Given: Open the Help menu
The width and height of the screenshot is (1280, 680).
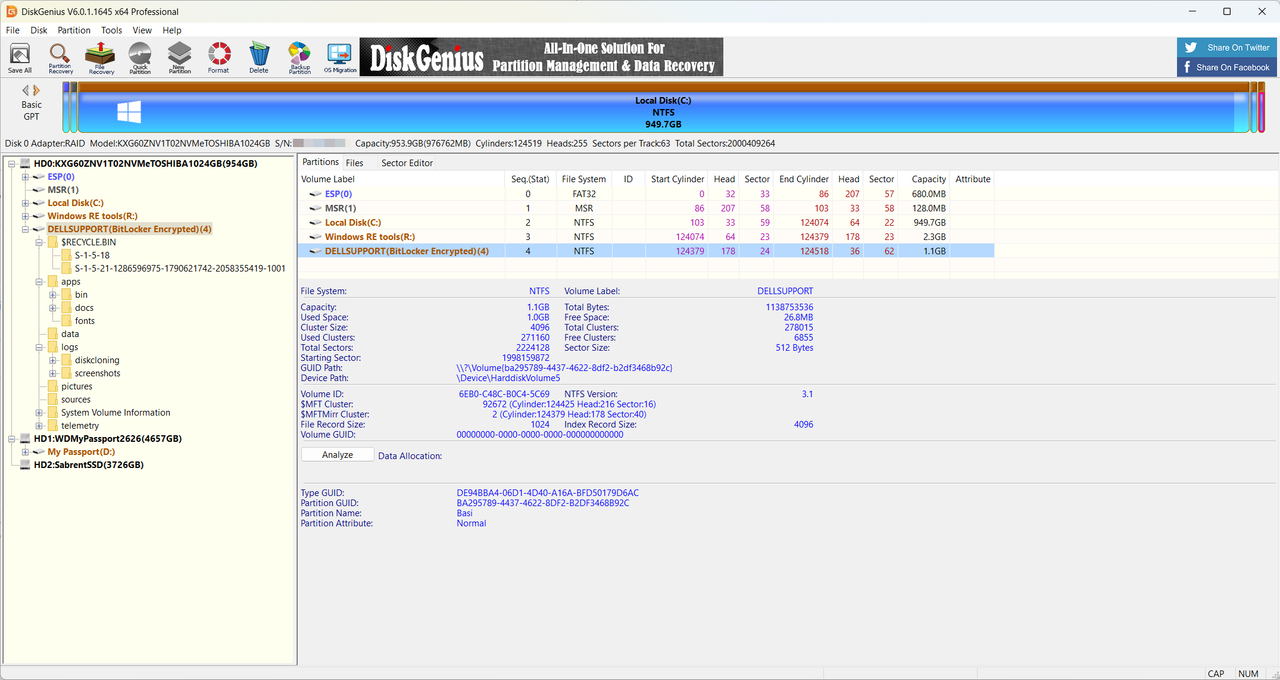Looking at the screenshot, I should point(172,30).
